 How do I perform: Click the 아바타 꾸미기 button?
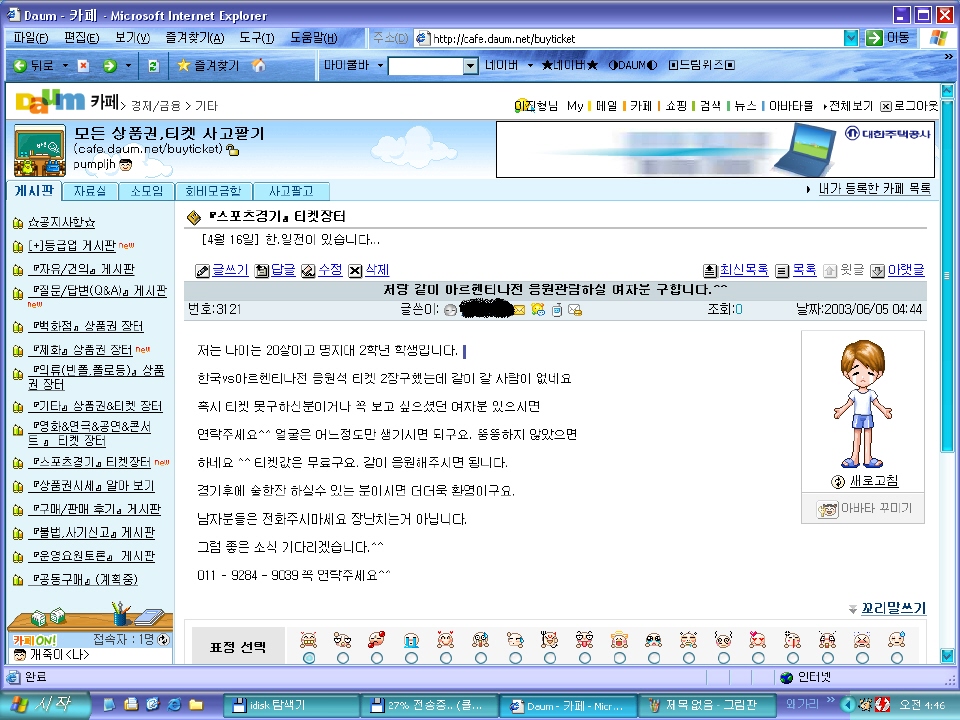tap(863, 508)
